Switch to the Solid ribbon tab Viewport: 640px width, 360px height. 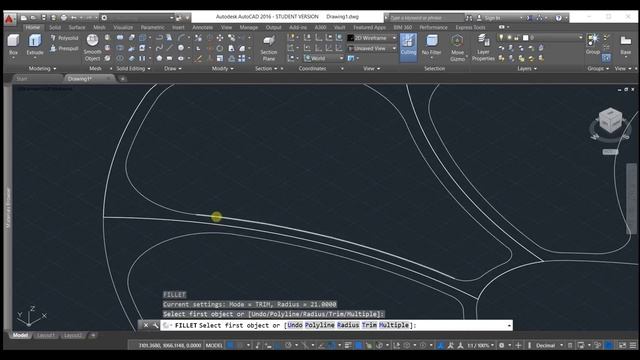pos(55,27)
